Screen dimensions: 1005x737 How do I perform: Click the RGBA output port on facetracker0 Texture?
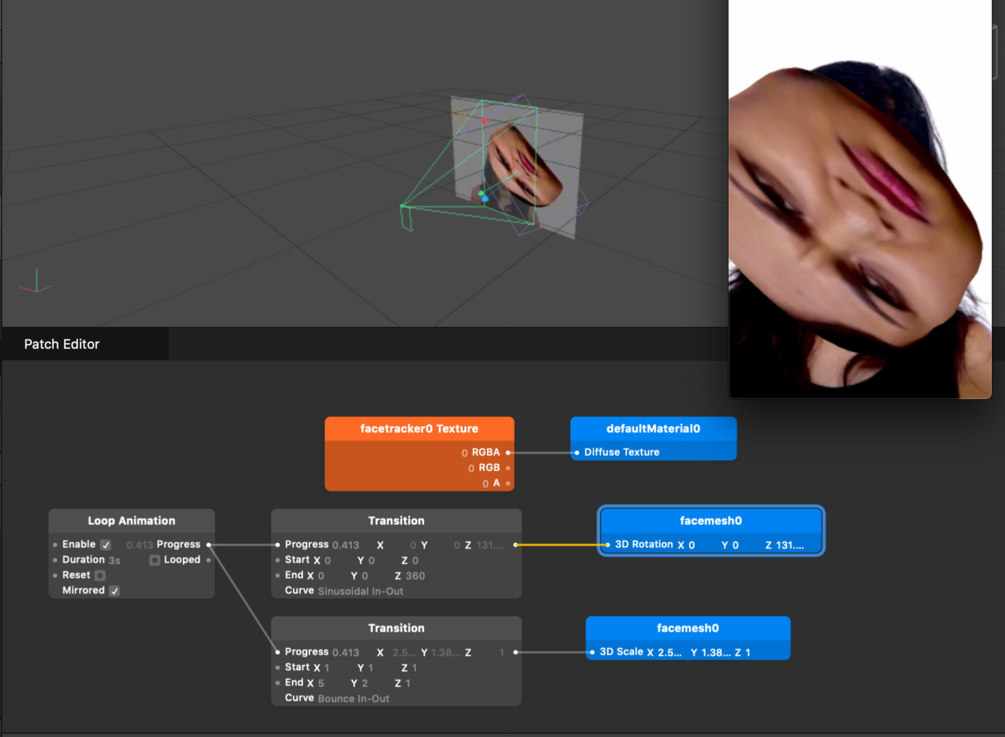click(x=508, y=452)
